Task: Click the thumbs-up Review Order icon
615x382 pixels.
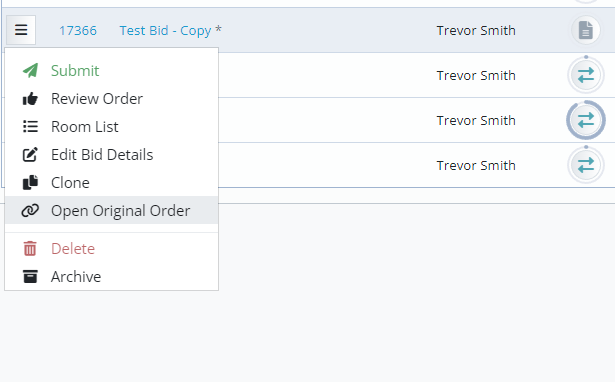Action: (x=30, y=99)
